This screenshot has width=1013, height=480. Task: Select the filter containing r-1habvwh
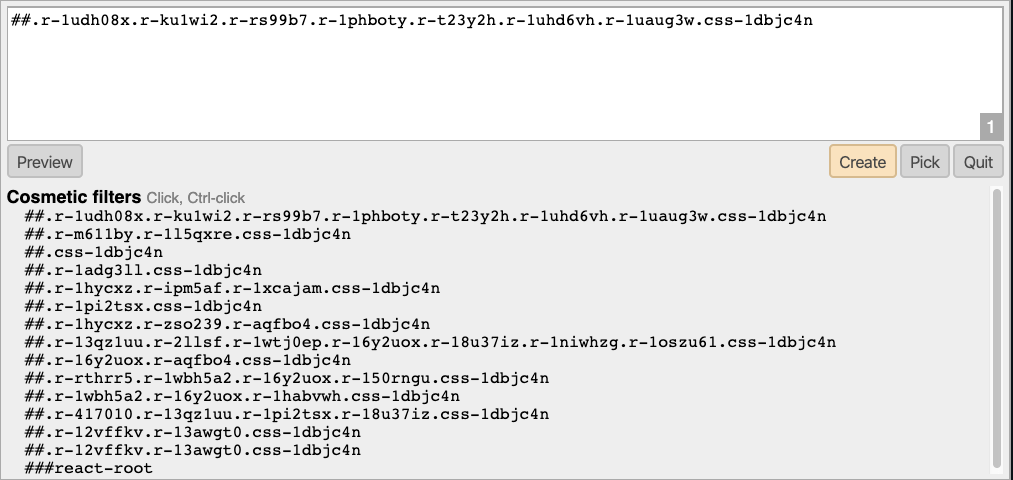pos(242,396)
